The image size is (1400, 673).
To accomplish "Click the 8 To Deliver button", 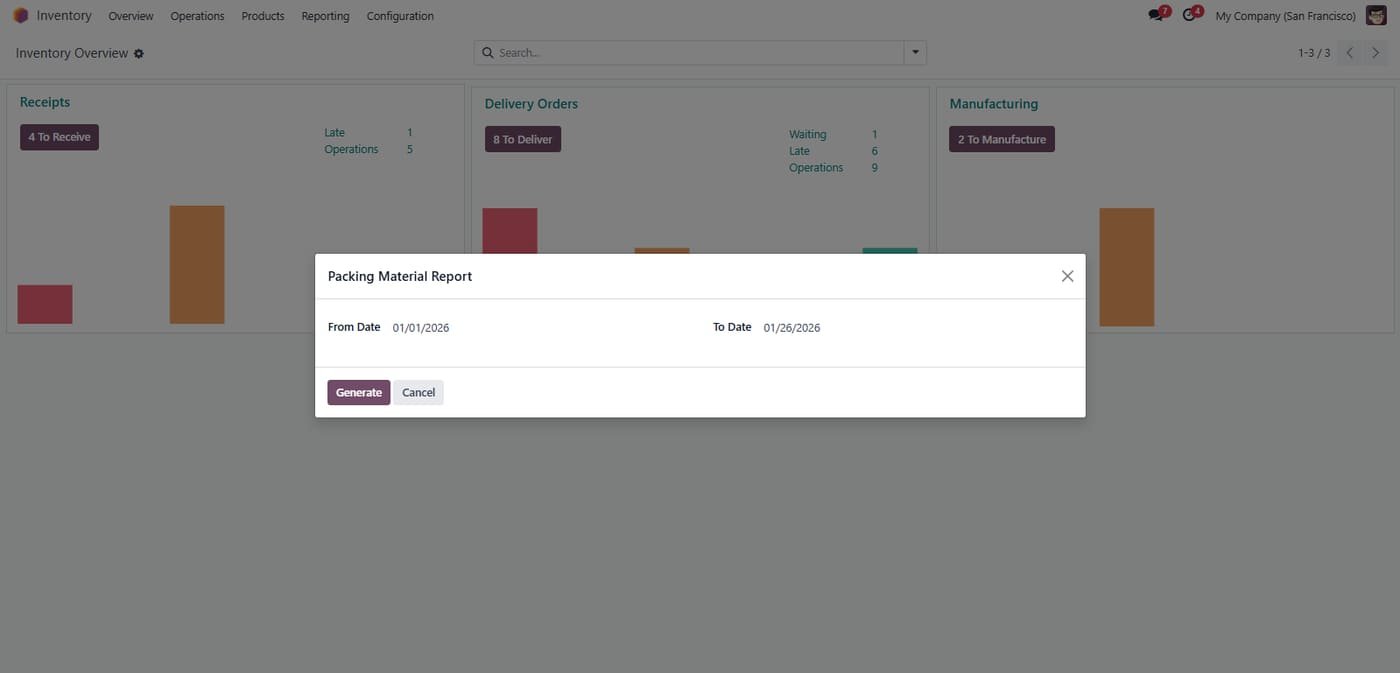I will (523, 139).
